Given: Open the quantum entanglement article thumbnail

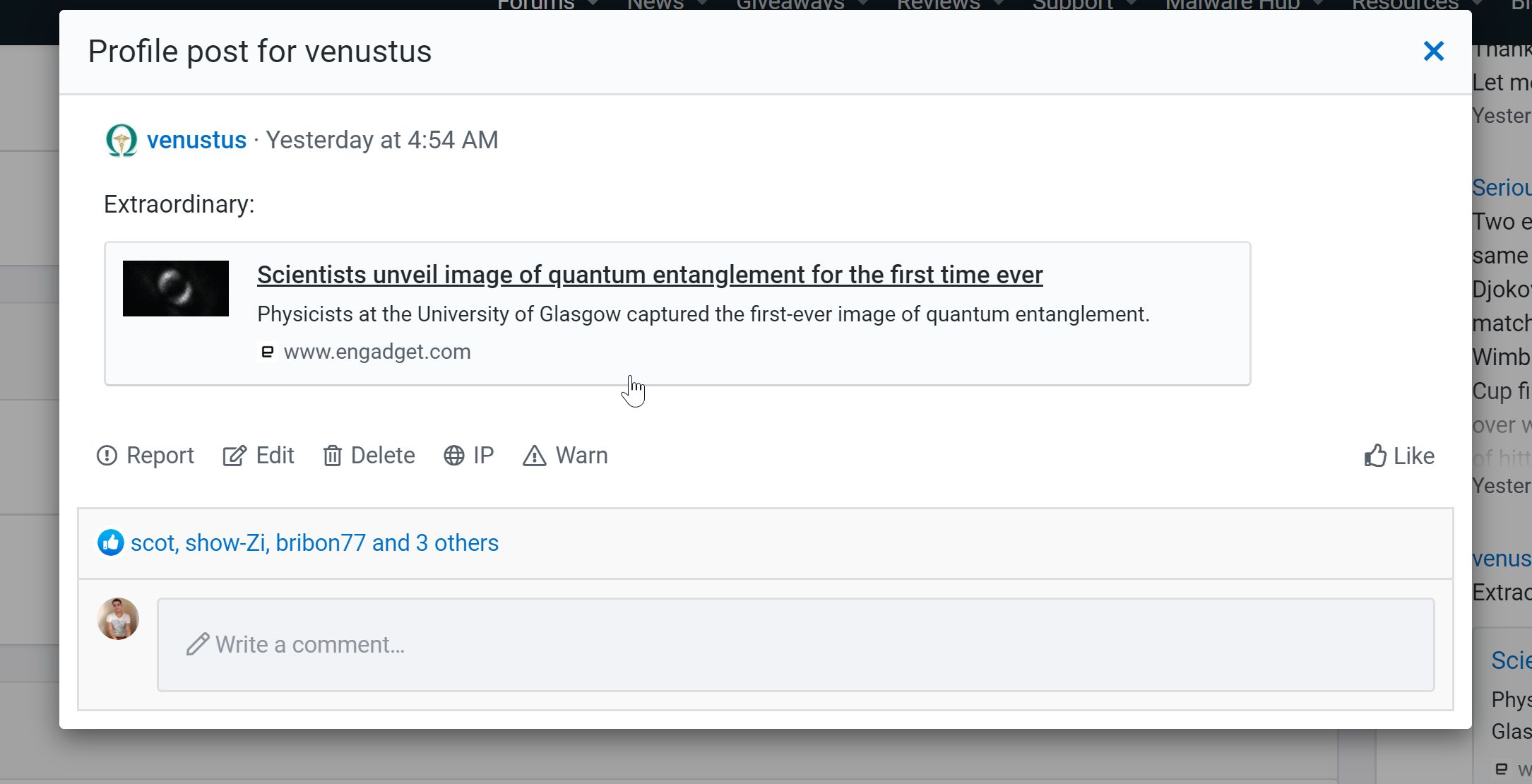Looking at the screenshot, I should [176, 288].
